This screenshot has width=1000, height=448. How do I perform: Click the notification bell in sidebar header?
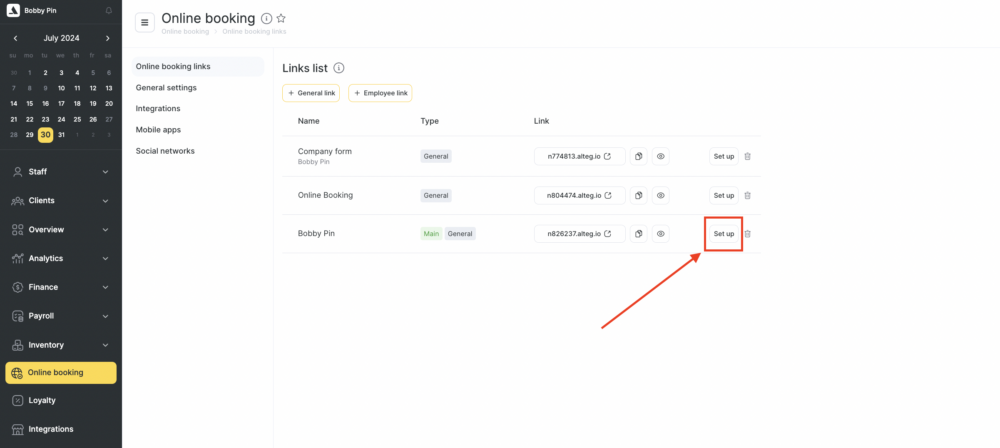108,11
